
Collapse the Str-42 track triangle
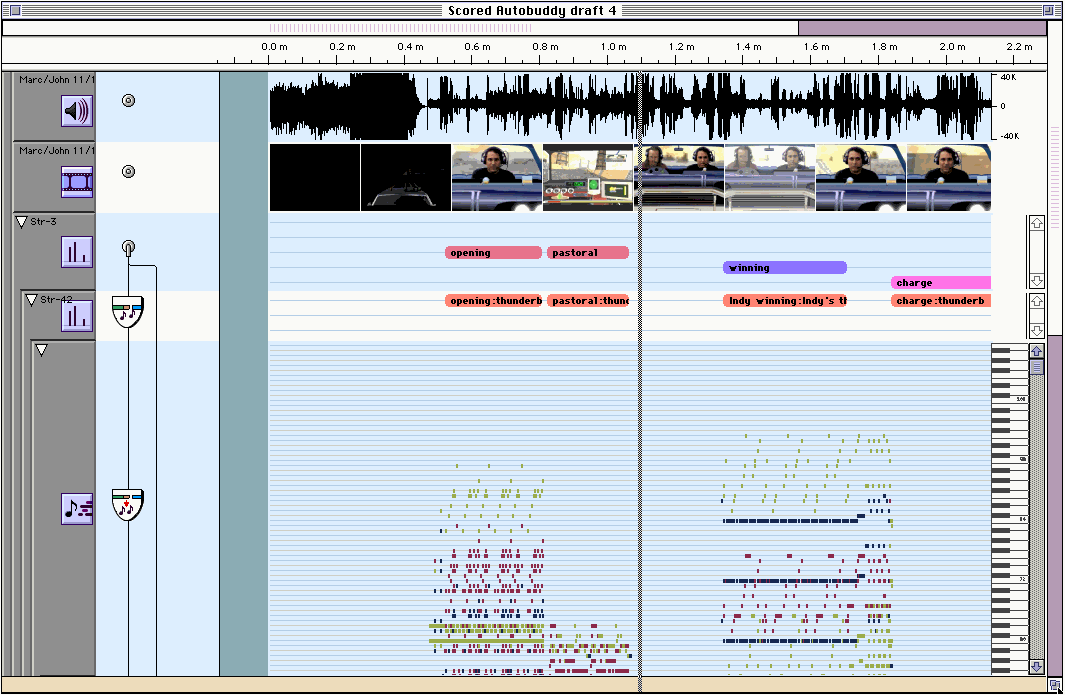pyautogui.click(x=31, y=300)
